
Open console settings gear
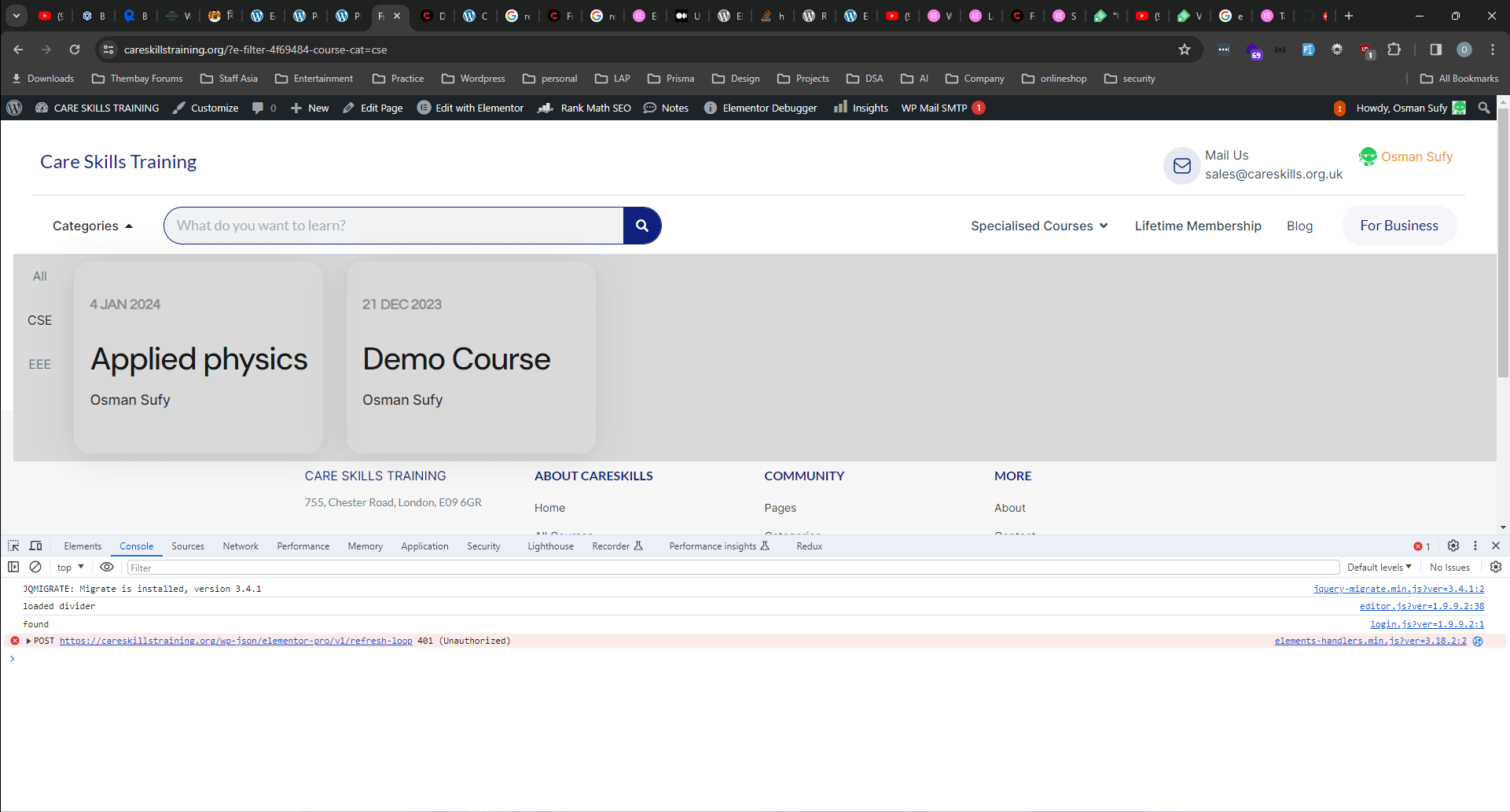[1496, 567]
